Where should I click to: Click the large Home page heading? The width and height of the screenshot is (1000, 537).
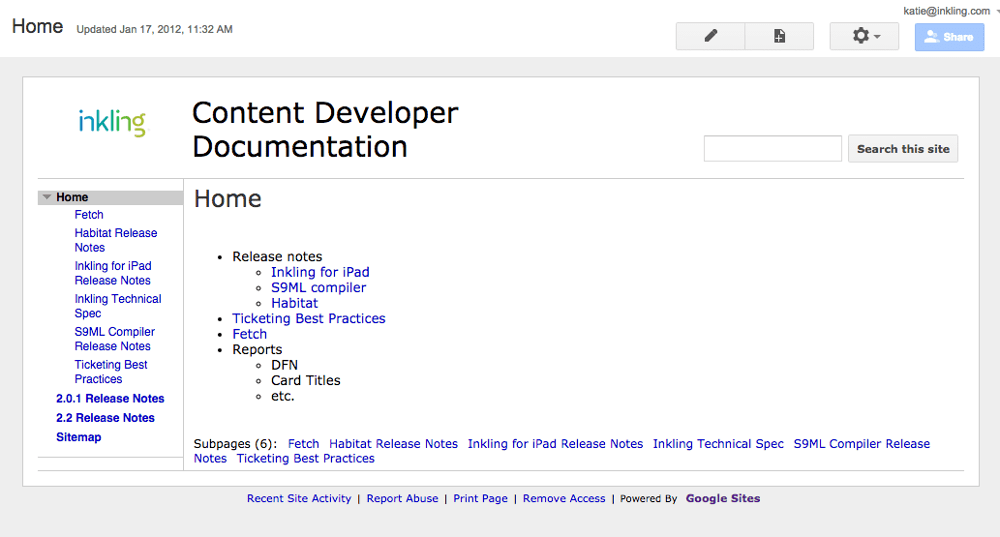coord(228,199)
